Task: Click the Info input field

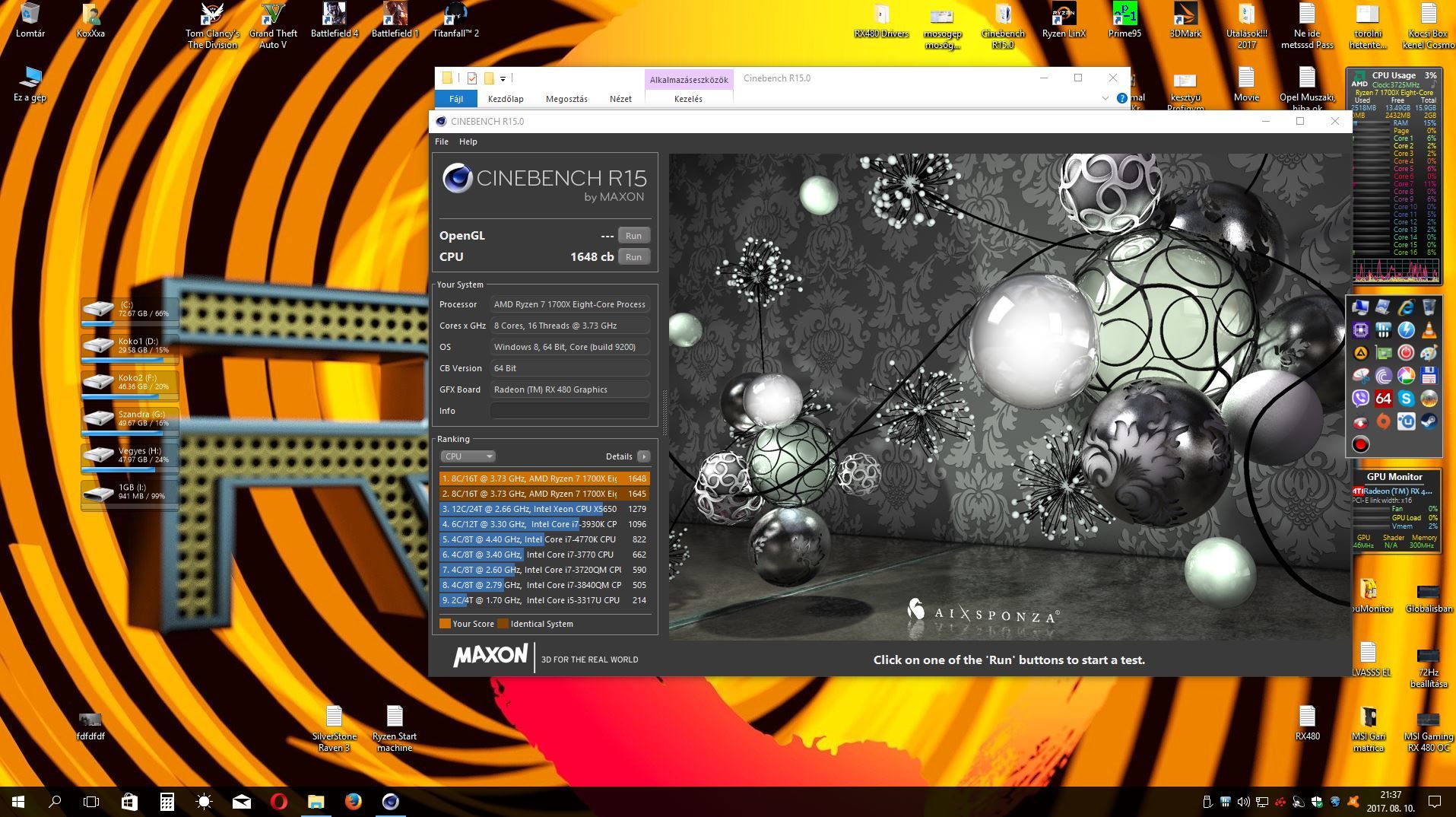Action: (x=570, y=411)
